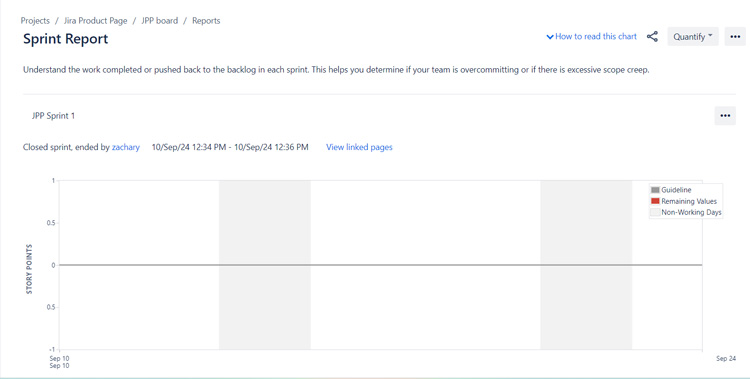Click the Guideline legend label
The height and width of the screenshot is (379, 750).
[x=676, y=190]
